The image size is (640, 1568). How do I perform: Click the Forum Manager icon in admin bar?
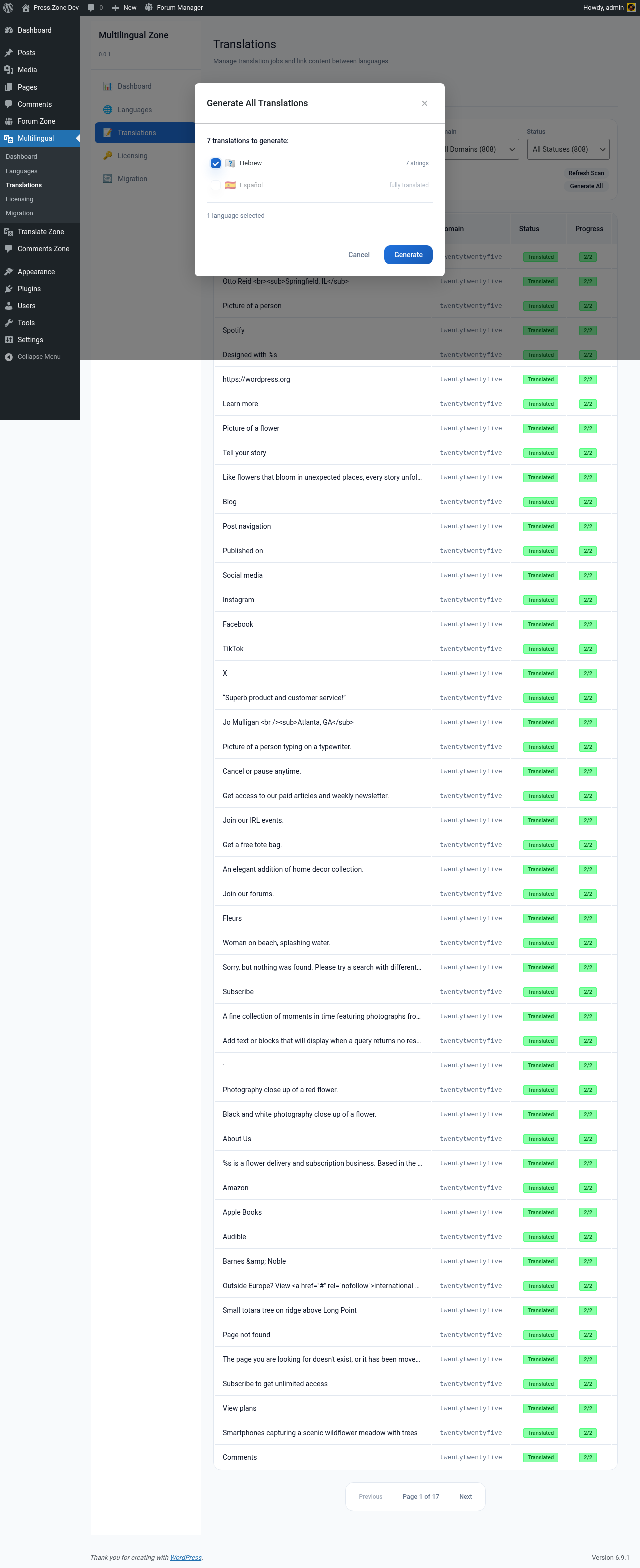(x=149, y=8)
